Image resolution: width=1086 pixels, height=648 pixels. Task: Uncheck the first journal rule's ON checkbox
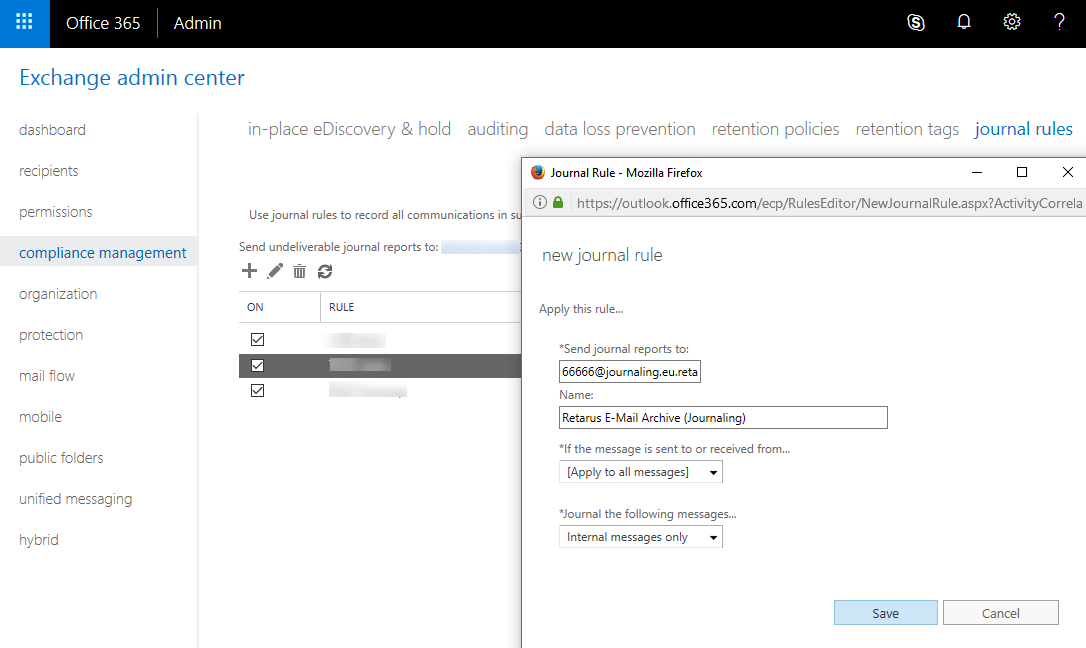[x=257, y=340]
